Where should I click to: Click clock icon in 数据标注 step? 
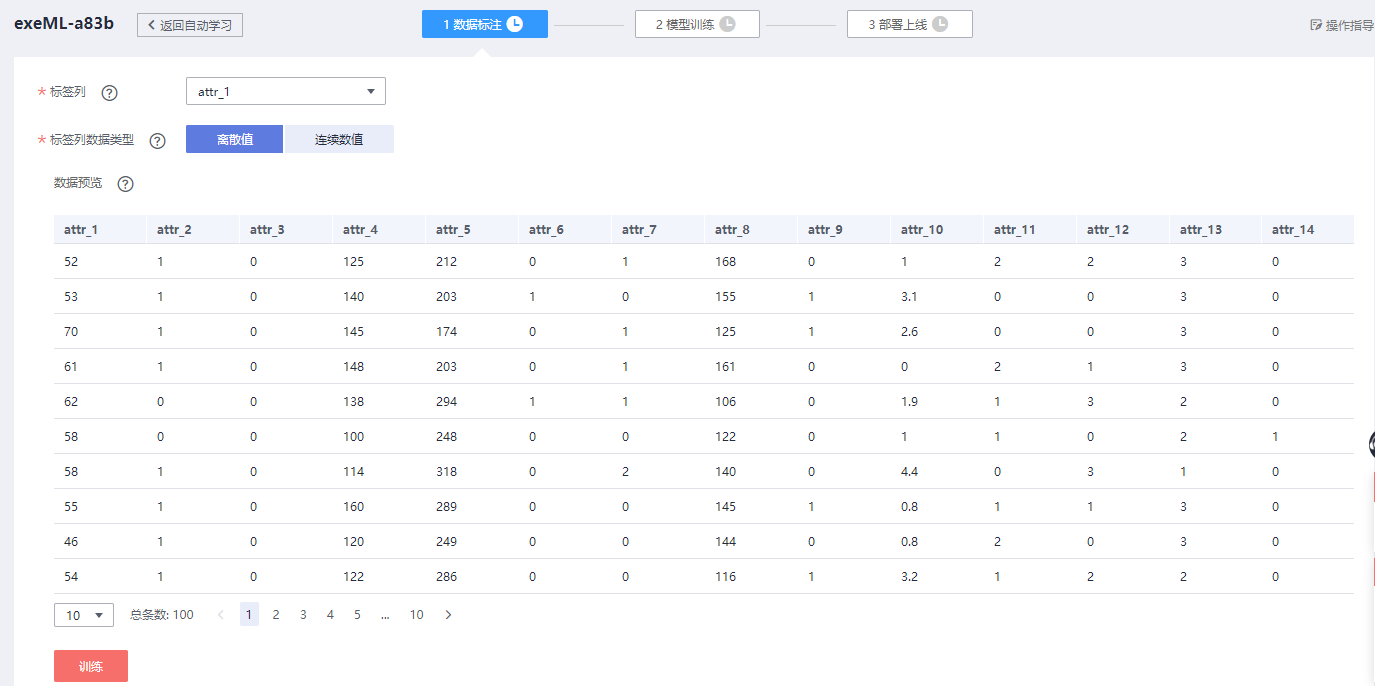(515, 24)
